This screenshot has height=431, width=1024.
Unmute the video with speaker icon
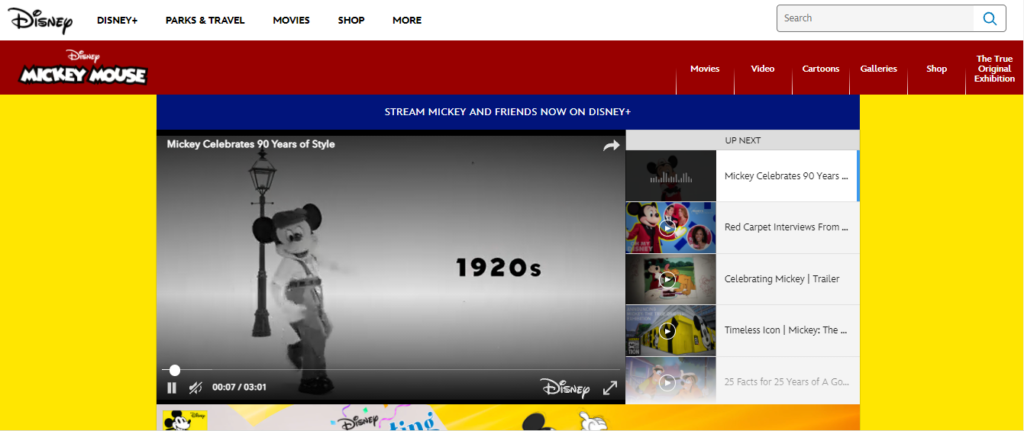[195, 388]
